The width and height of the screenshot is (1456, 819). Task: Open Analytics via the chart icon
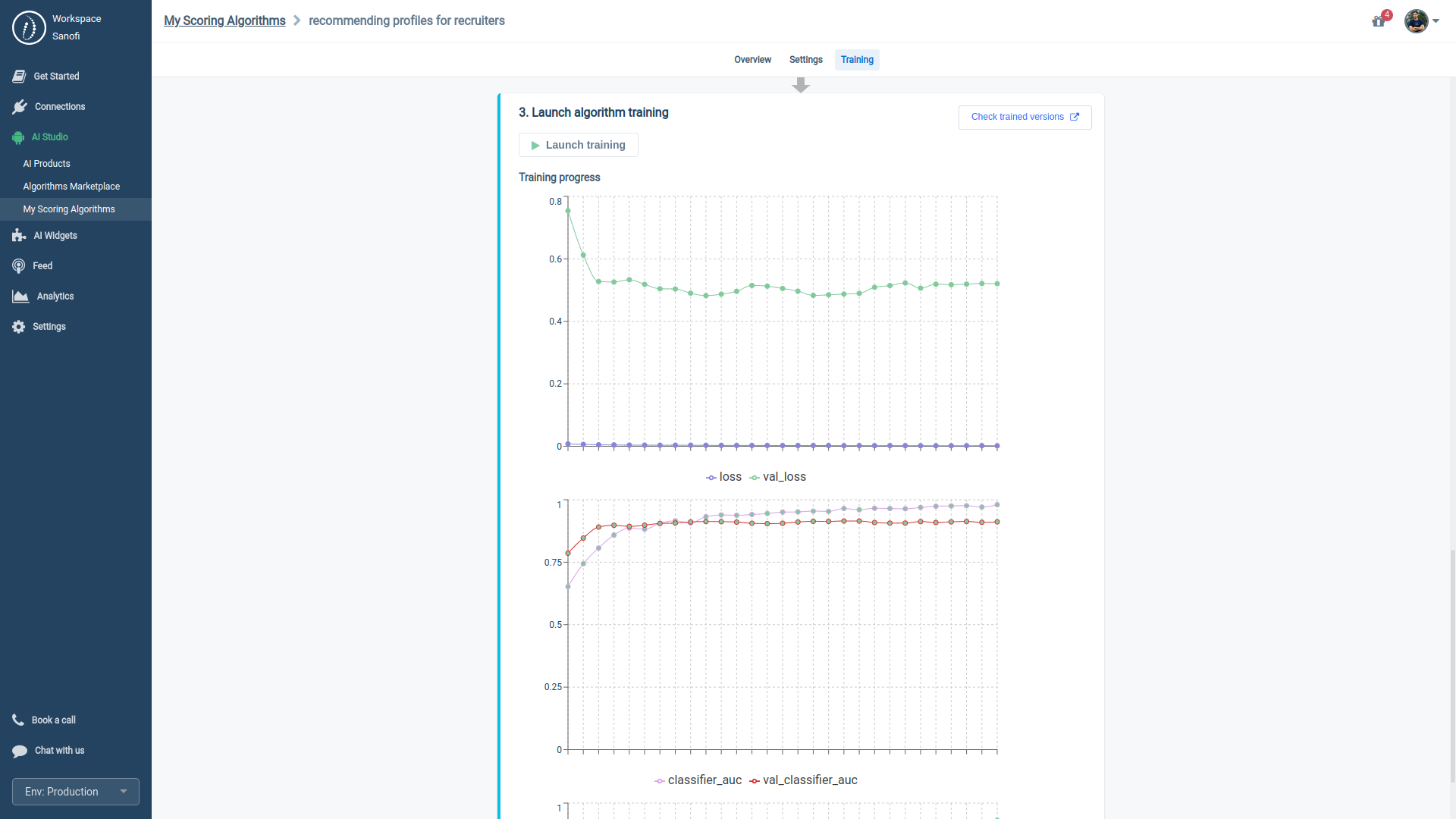click(x=20, y=296)
